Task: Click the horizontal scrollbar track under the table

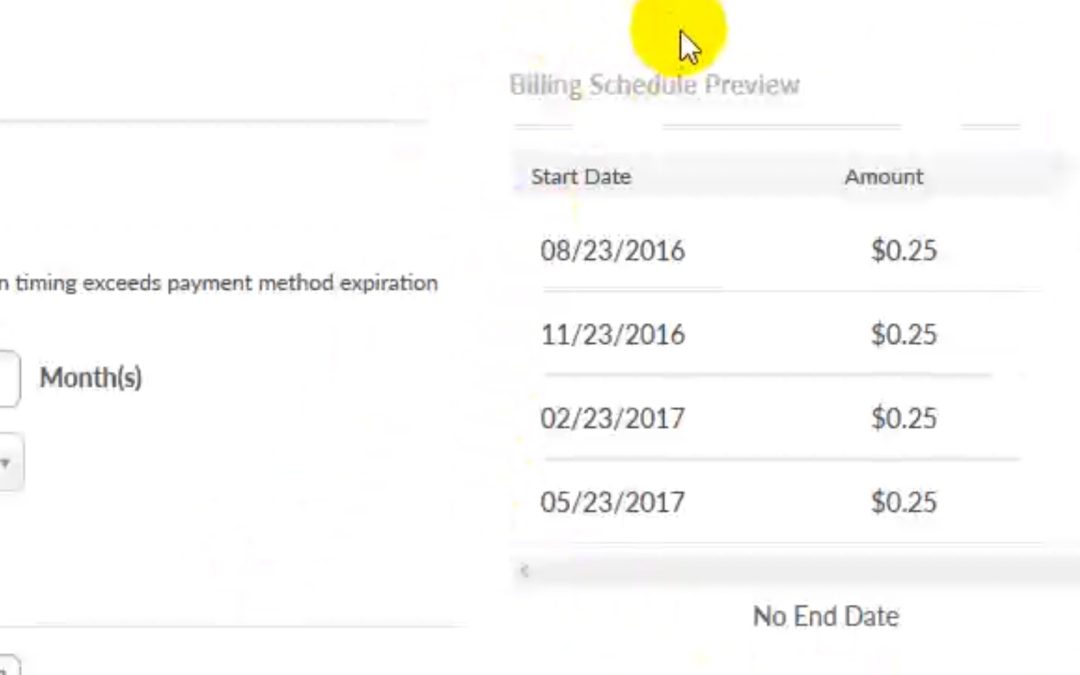Action: tap(799, 571)
